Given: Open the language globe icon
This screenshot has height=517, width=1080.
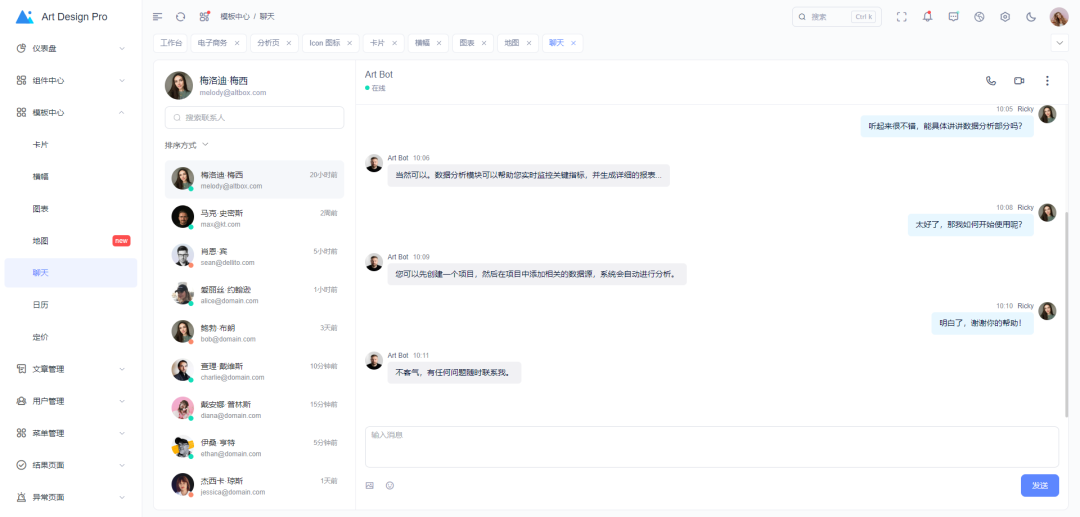Looking at the screenshot, I should pos(979,17).
